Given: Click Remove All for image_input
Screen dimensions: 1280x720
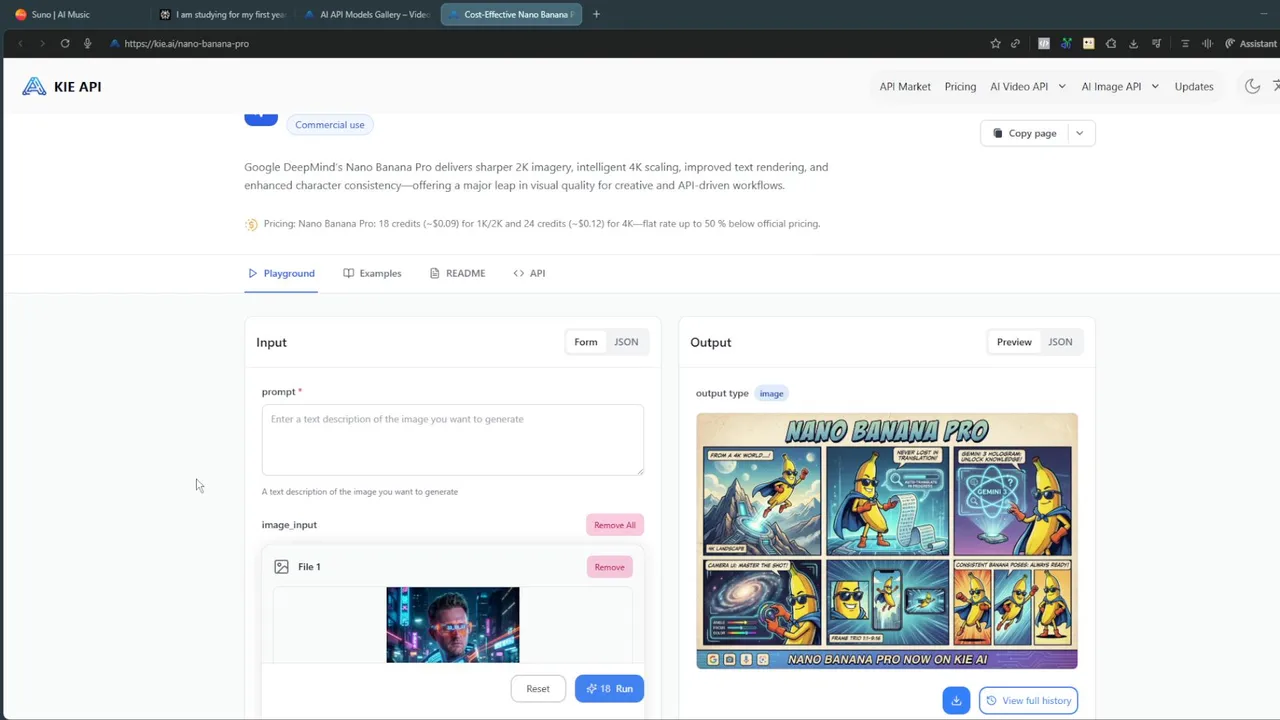Looking at the screenshot, I should point(615,525).
